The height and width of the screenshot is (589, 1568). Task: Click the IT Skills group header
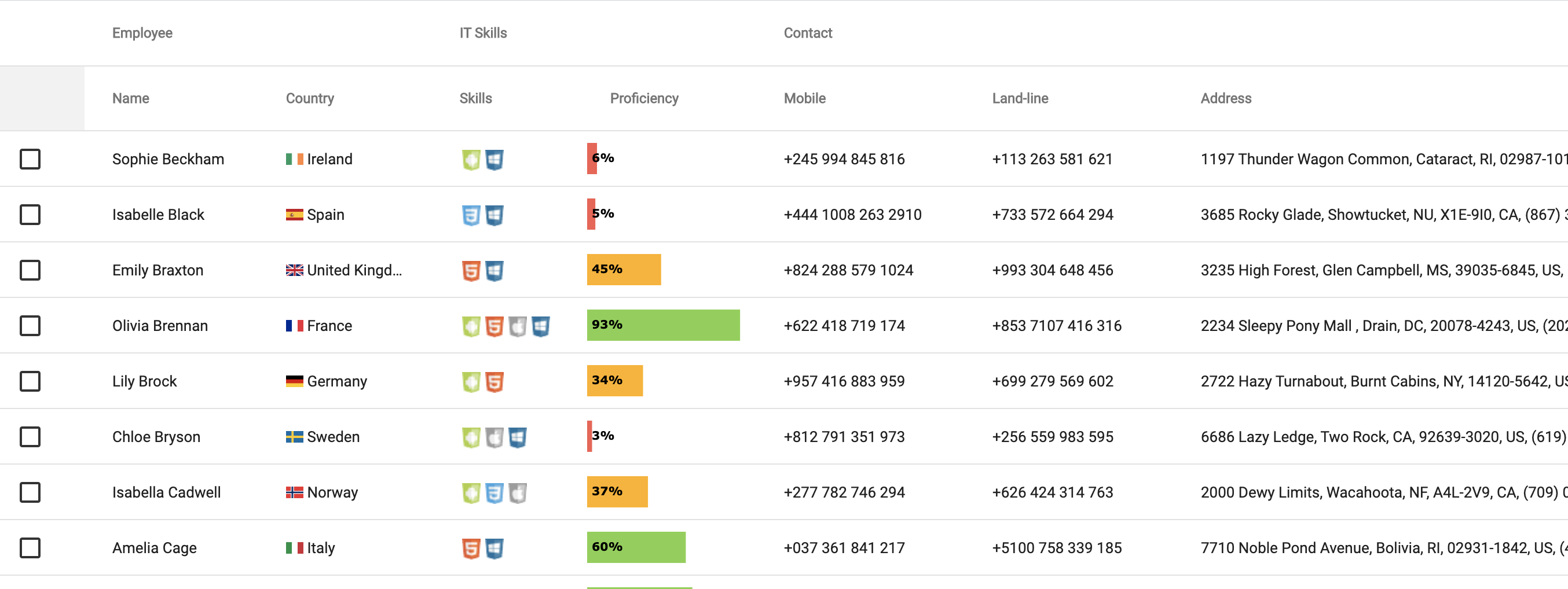click(x=483, y=33)
